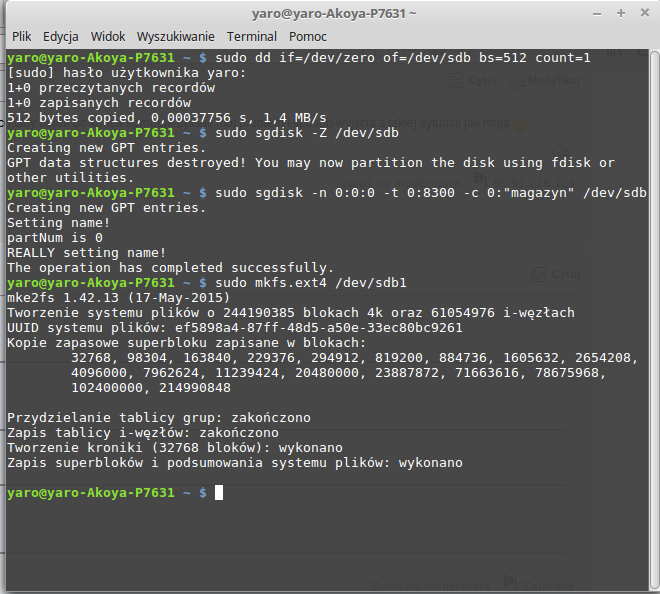
Task: Click the '512 bytes copied' output line
Action: click(x=167, y=117)
